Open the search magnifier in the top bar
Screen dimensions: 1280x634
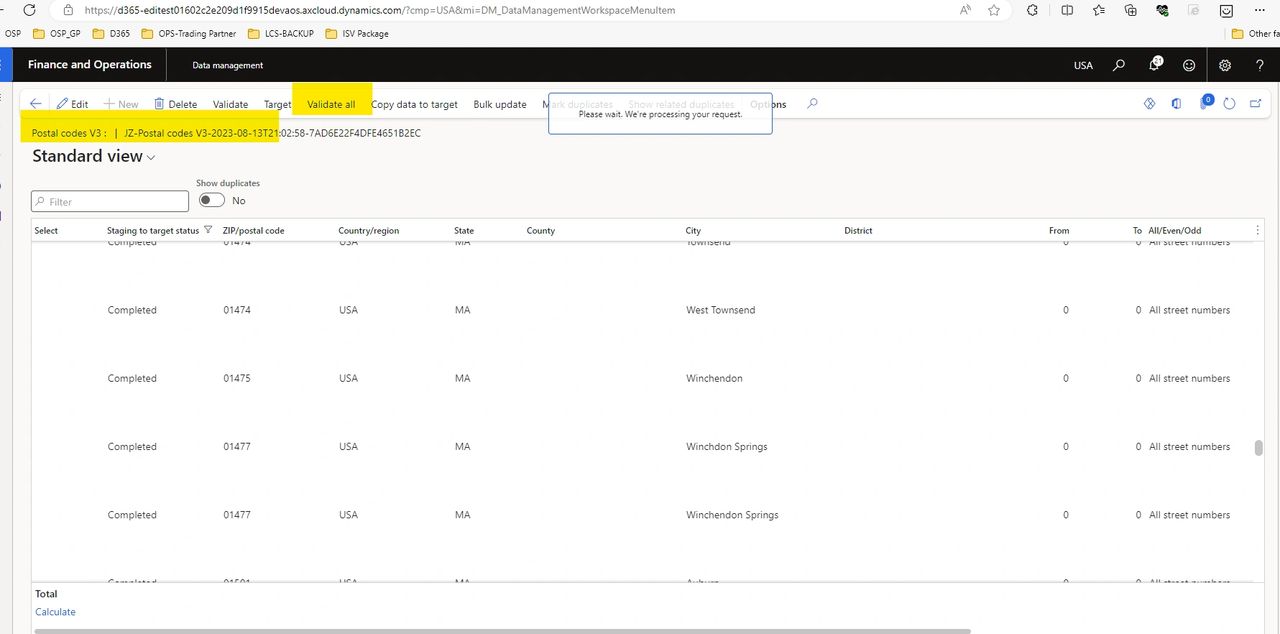(1118, 64)
